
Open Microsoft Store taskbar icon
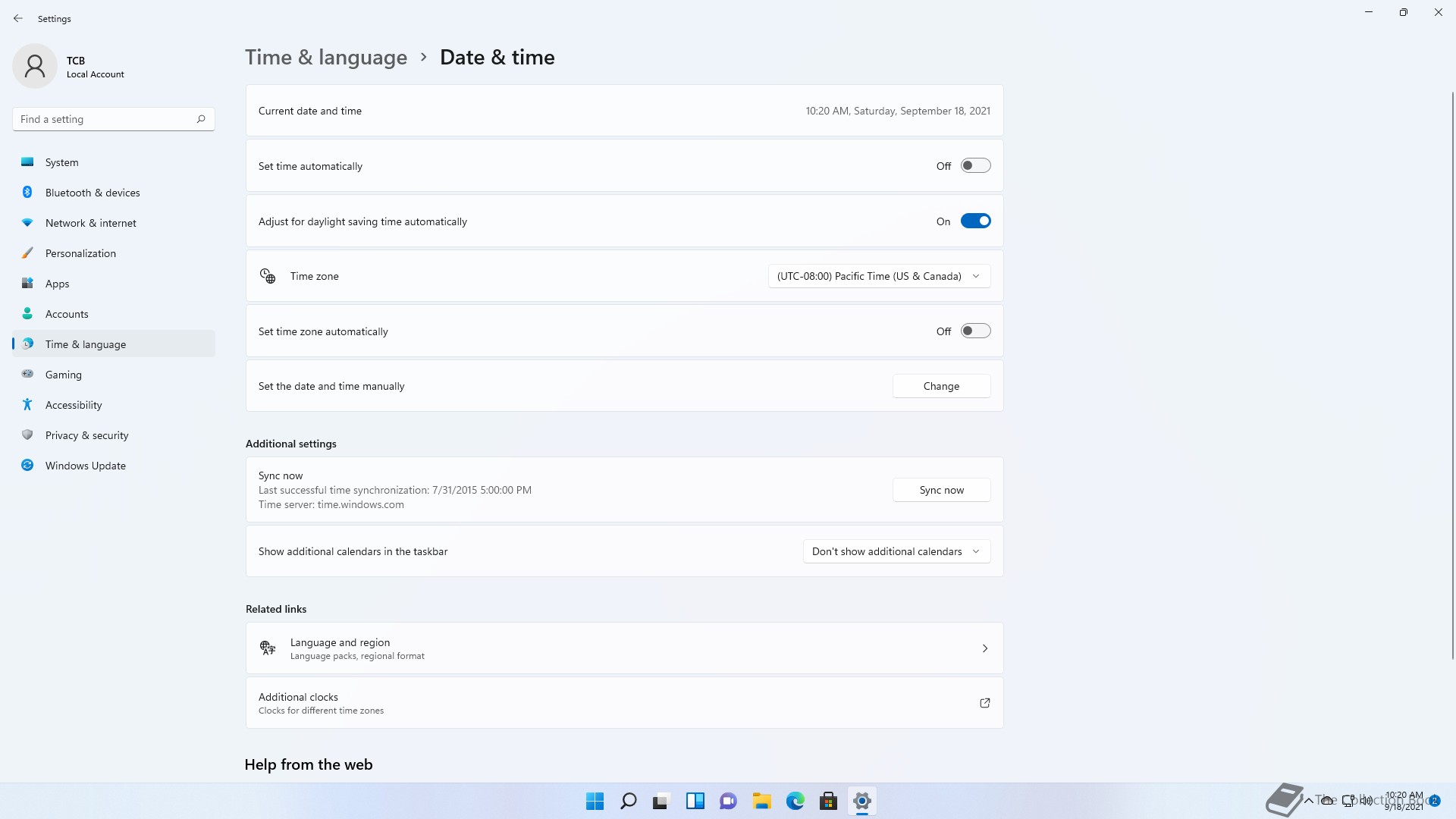coord(828,801)
